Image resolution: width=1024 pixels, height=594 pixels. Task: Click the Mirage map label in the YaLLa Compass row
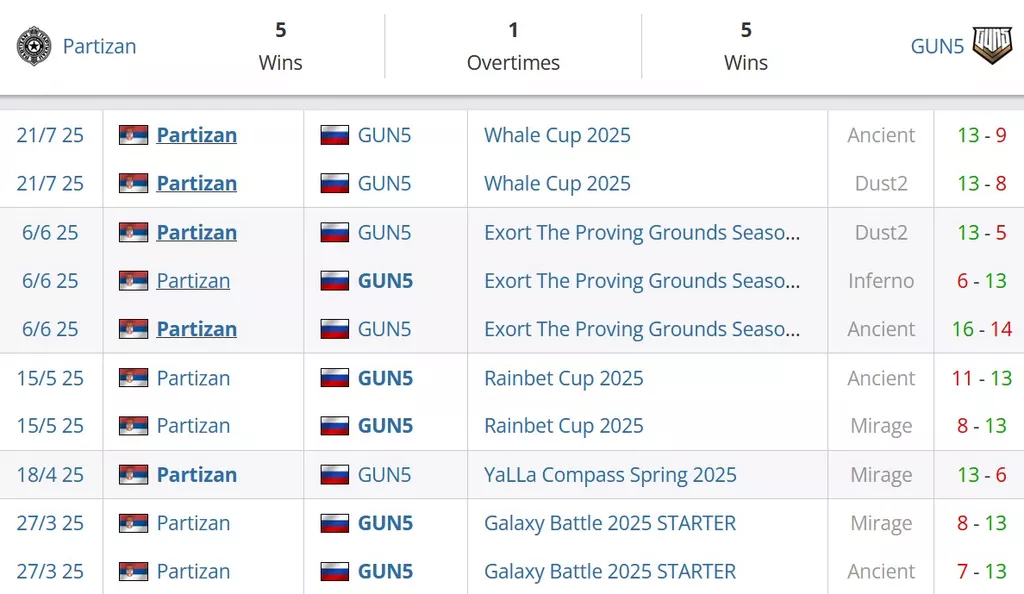[881, 475]
